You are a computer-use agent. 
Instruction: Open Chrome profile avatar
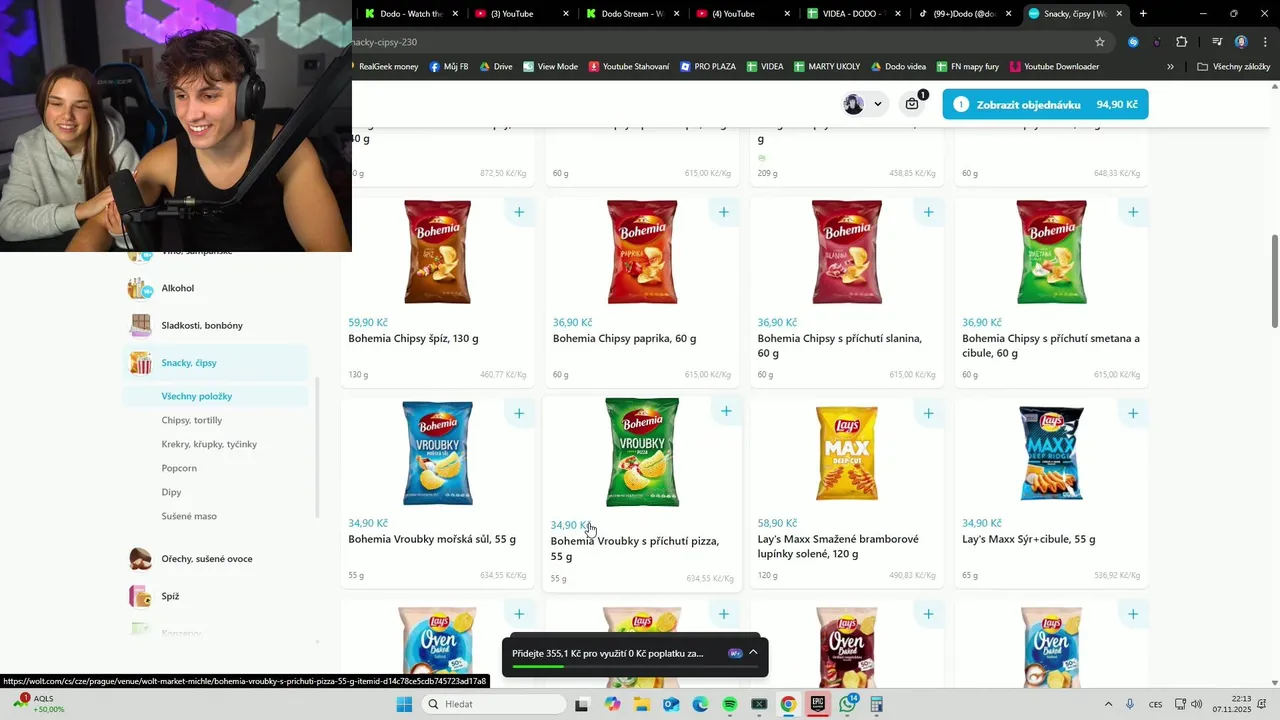coord(1241,42)
